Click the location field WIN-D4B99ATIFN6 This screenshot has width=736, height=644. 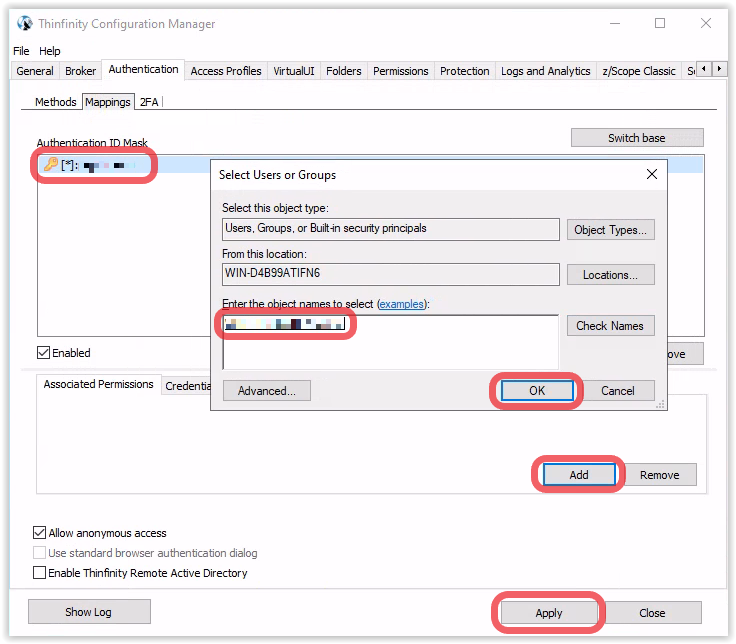point(391,274)
